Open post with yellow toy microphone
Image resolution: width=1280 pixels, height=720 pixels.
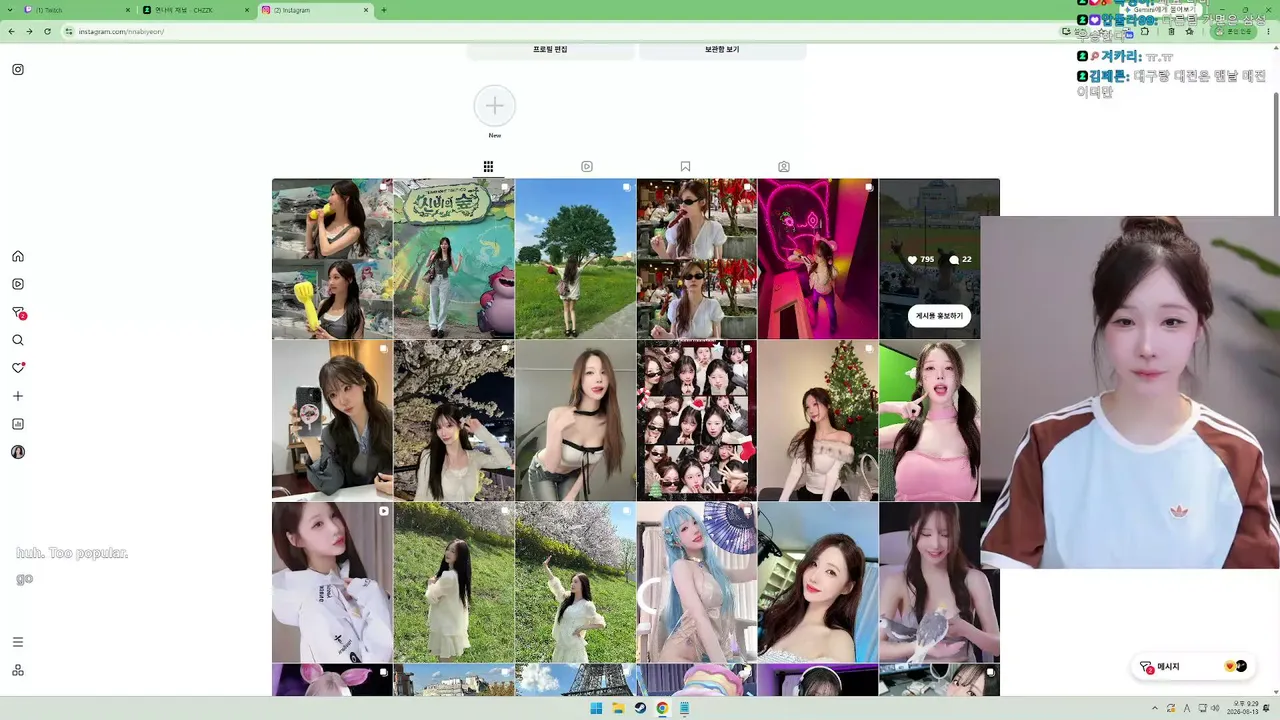click(x=332, y=259)
